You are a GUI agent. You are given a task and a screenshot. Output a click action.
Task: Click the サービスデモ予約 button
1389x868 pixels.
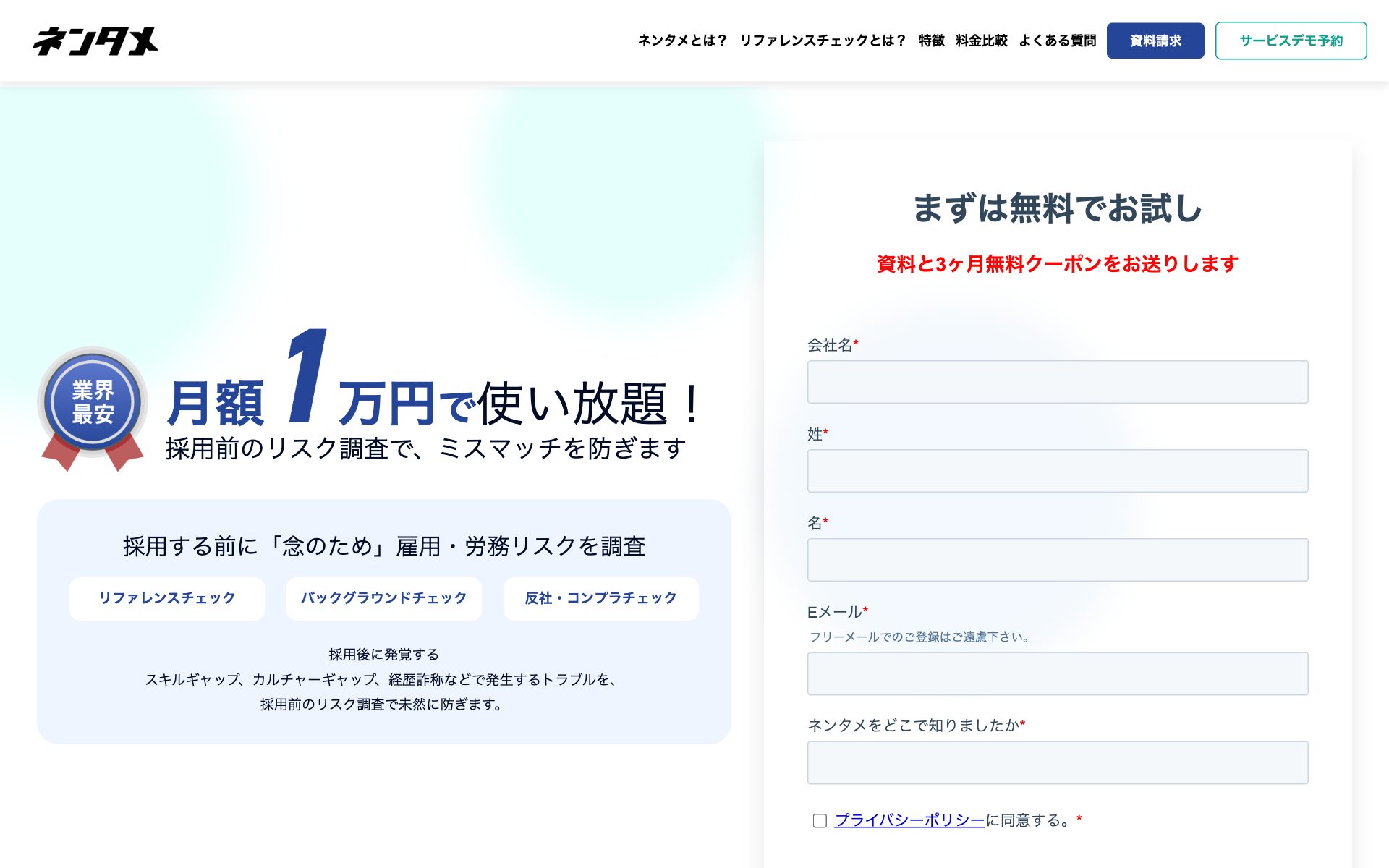coord(1291,41)
